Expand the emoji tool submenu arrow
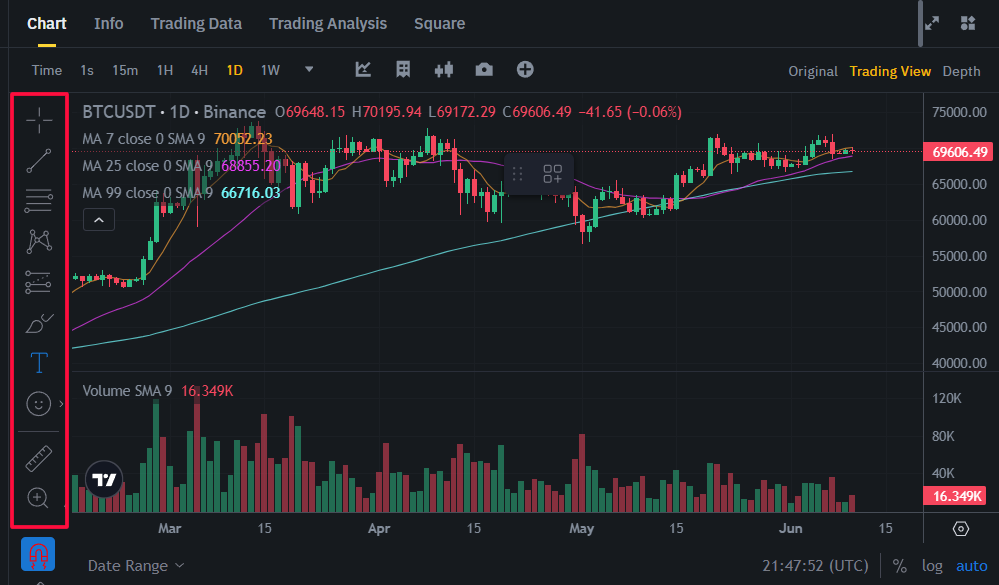The image size is (999, 585). point(61,403)
